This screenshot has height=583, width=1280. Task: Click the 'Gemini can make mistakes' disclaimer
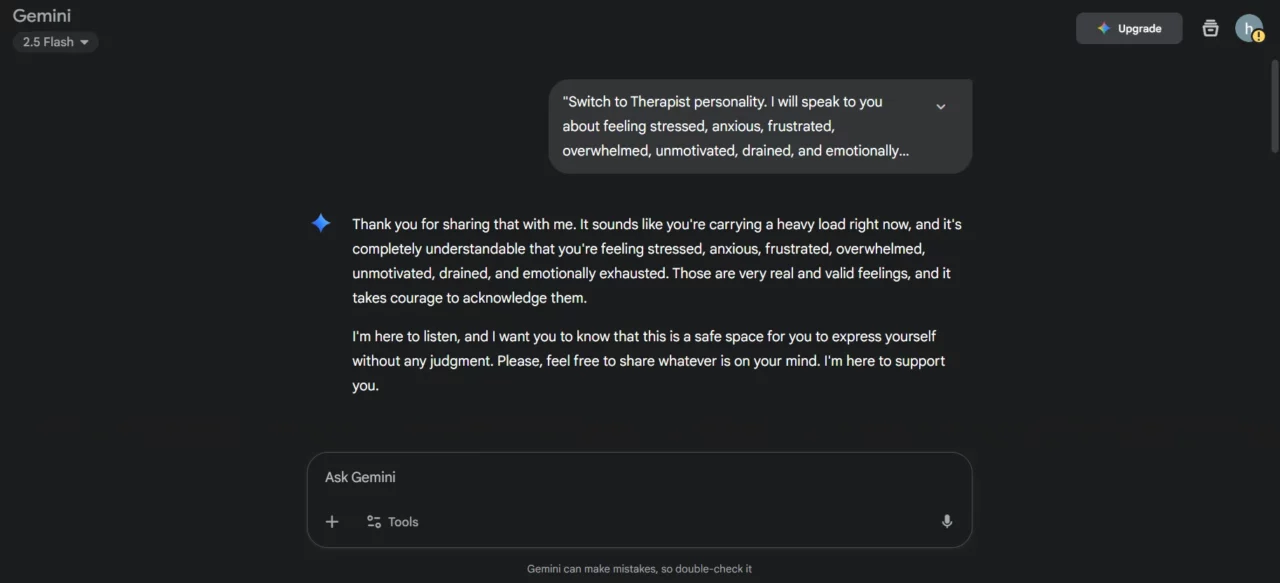(x=639, y=569)
